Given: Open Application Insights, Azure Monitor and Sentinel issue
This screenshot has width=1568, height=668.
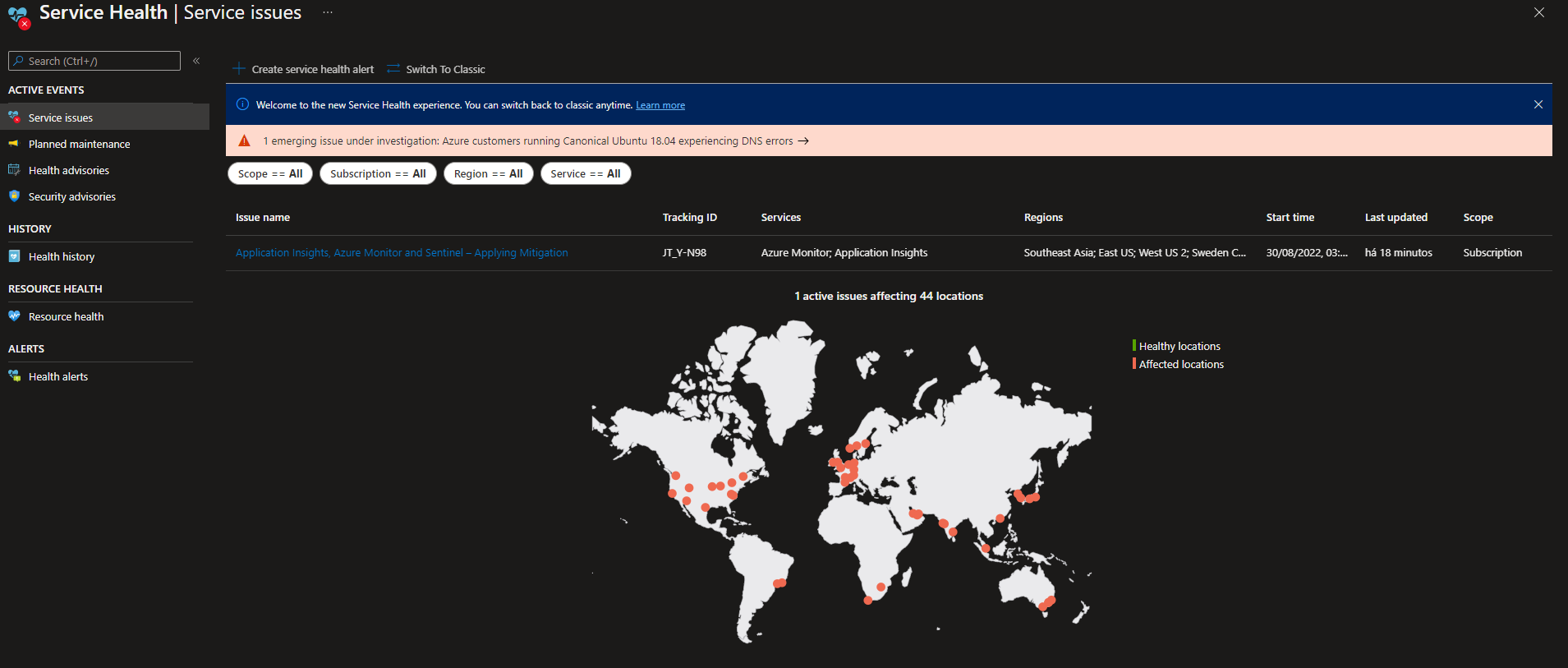Looking at the screenshot, I should coord(402,252).
